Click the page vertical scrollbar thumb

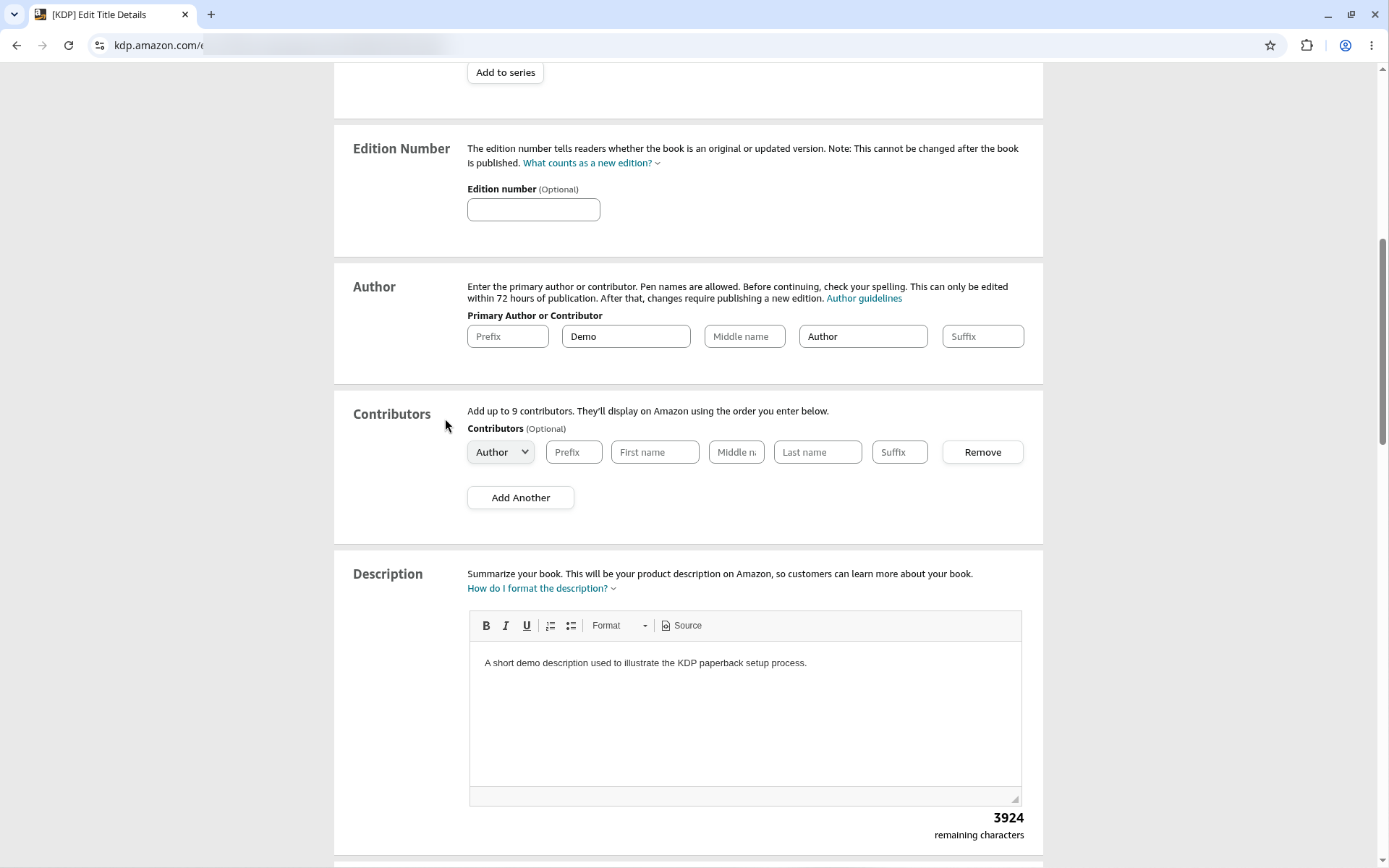pyautogui.click(x=1382, y=341)
